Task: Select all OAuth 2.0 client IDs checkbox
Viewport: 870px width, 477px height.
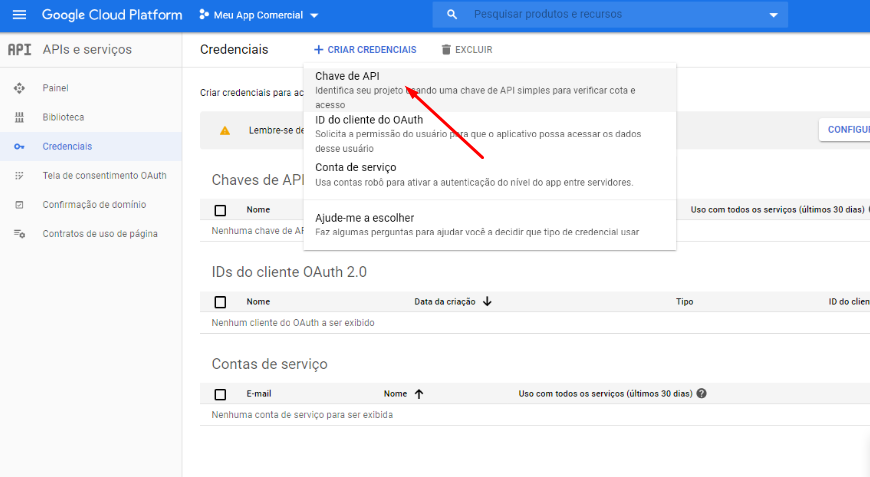Action: [x=220, y=302]
